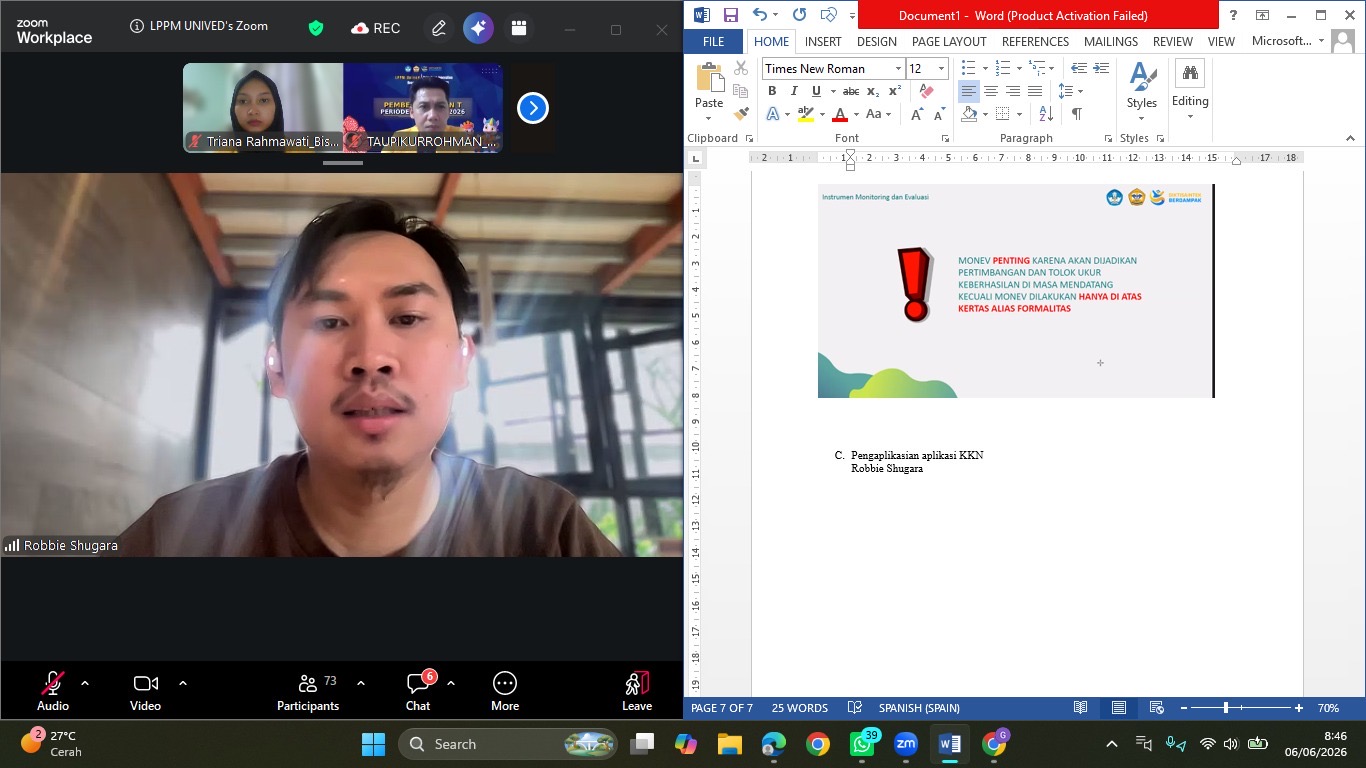Click the AI Companion sparkle icon in Zoom

[478, 28]
